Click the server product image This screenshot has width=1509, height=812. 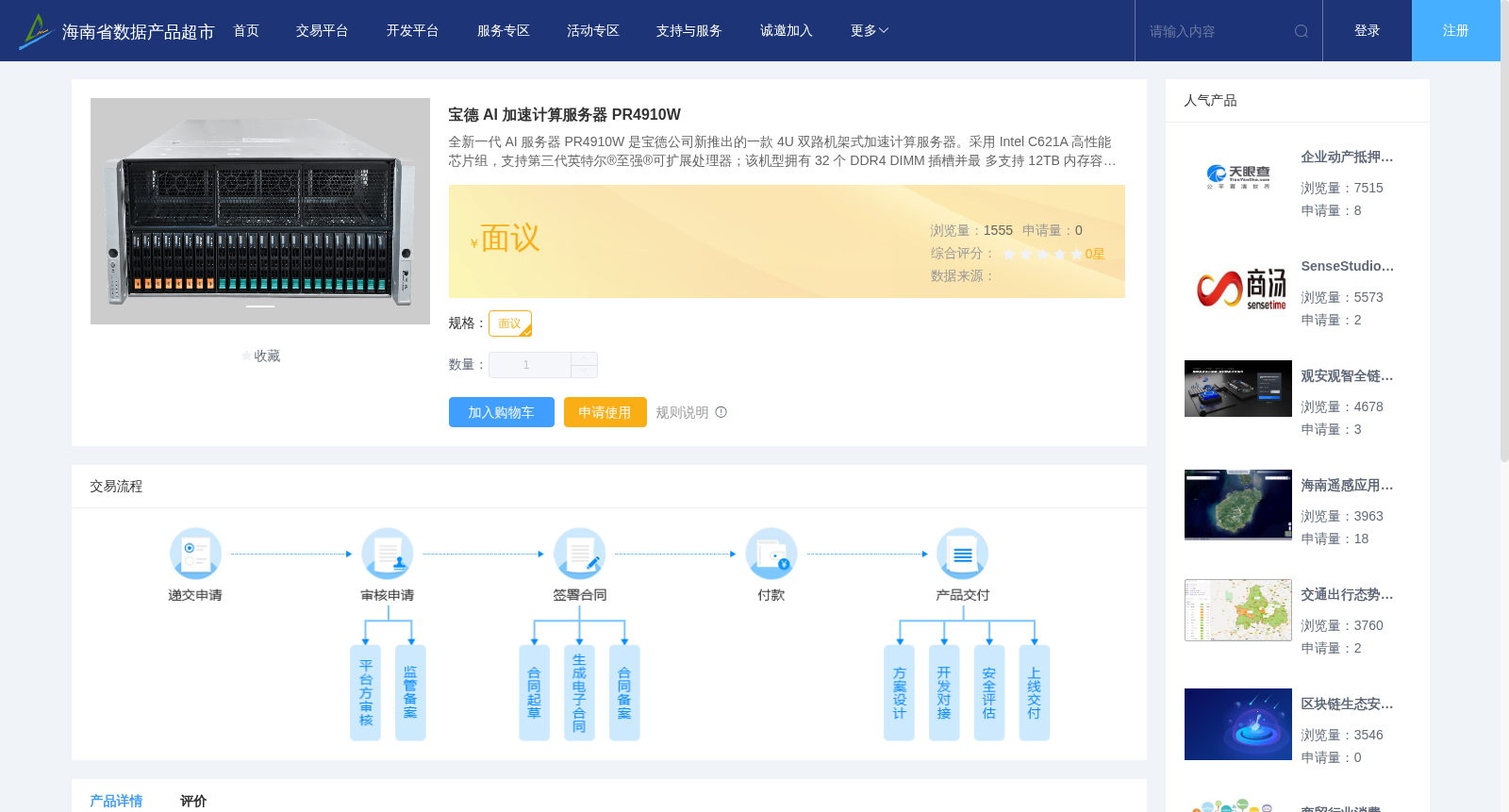click(x=260, y=211)
